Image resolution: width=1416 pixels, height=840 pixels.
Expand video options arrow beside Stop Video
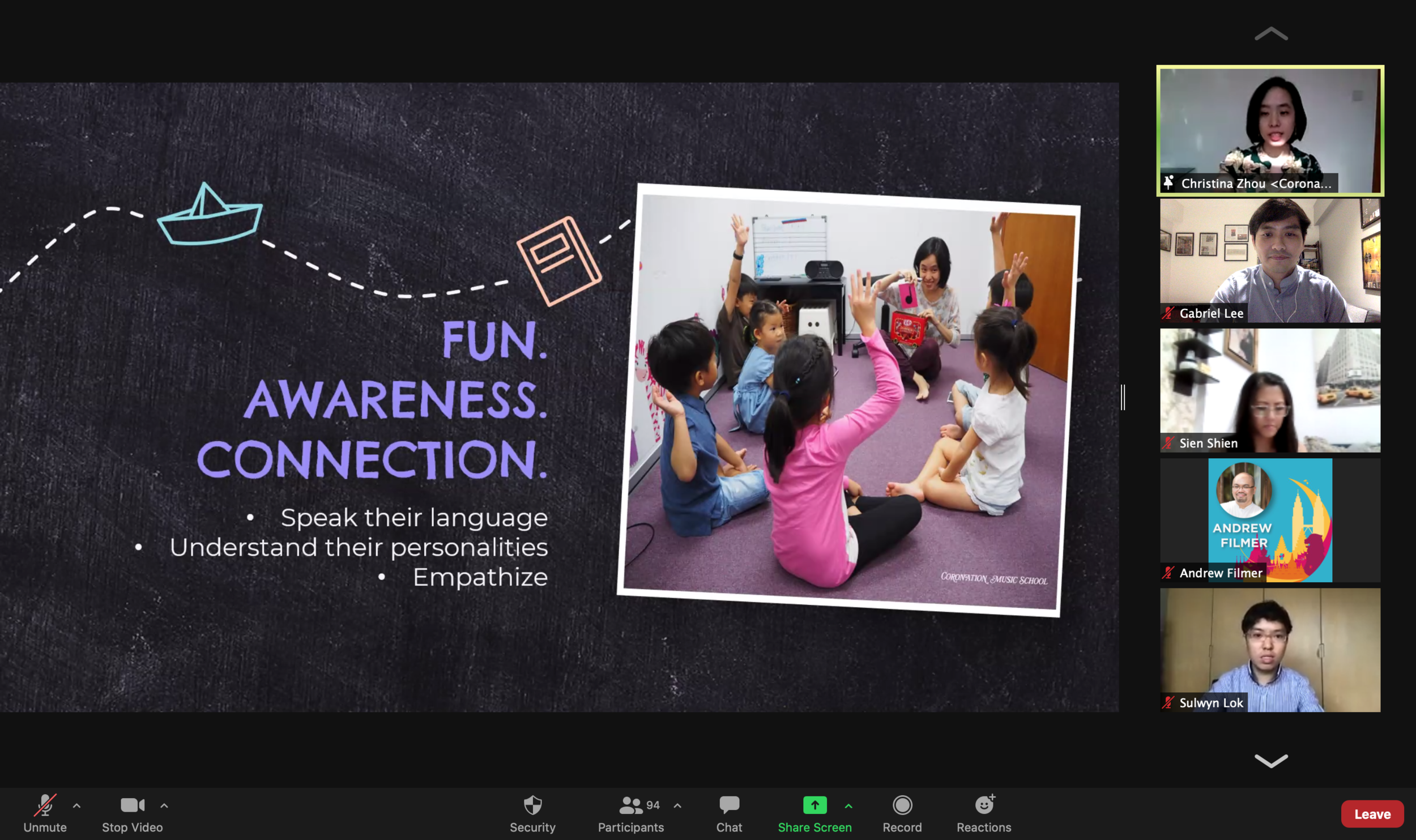point(164,805)
